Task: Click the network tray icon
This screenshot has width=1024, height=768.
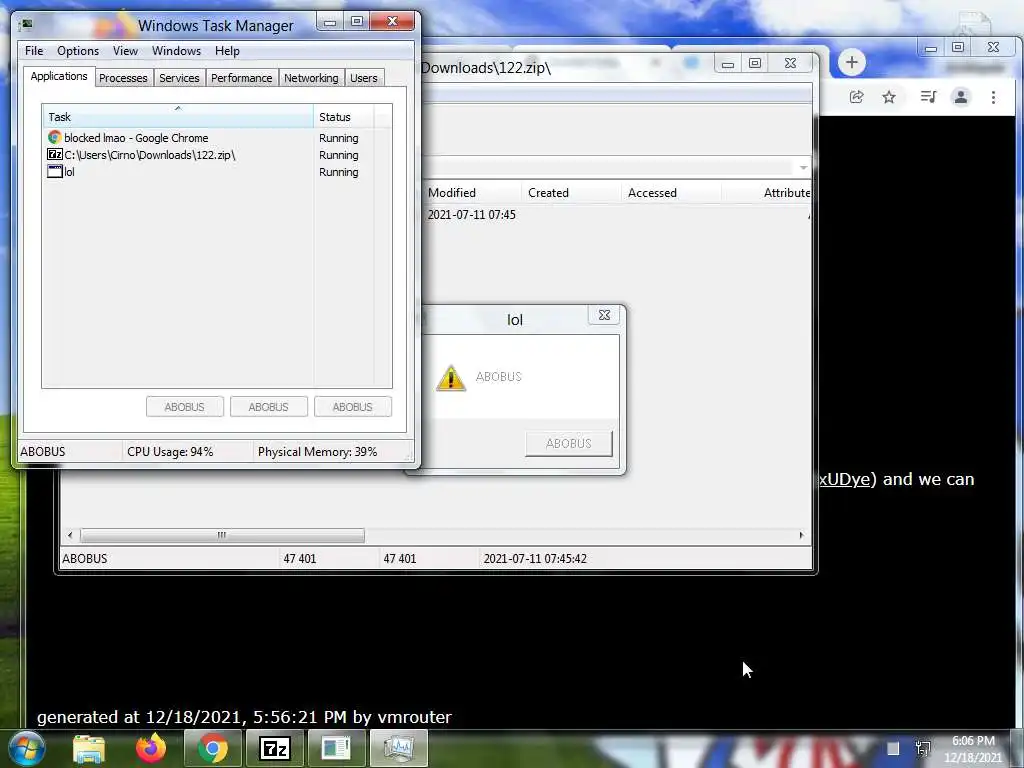Action: coord(923,748)
